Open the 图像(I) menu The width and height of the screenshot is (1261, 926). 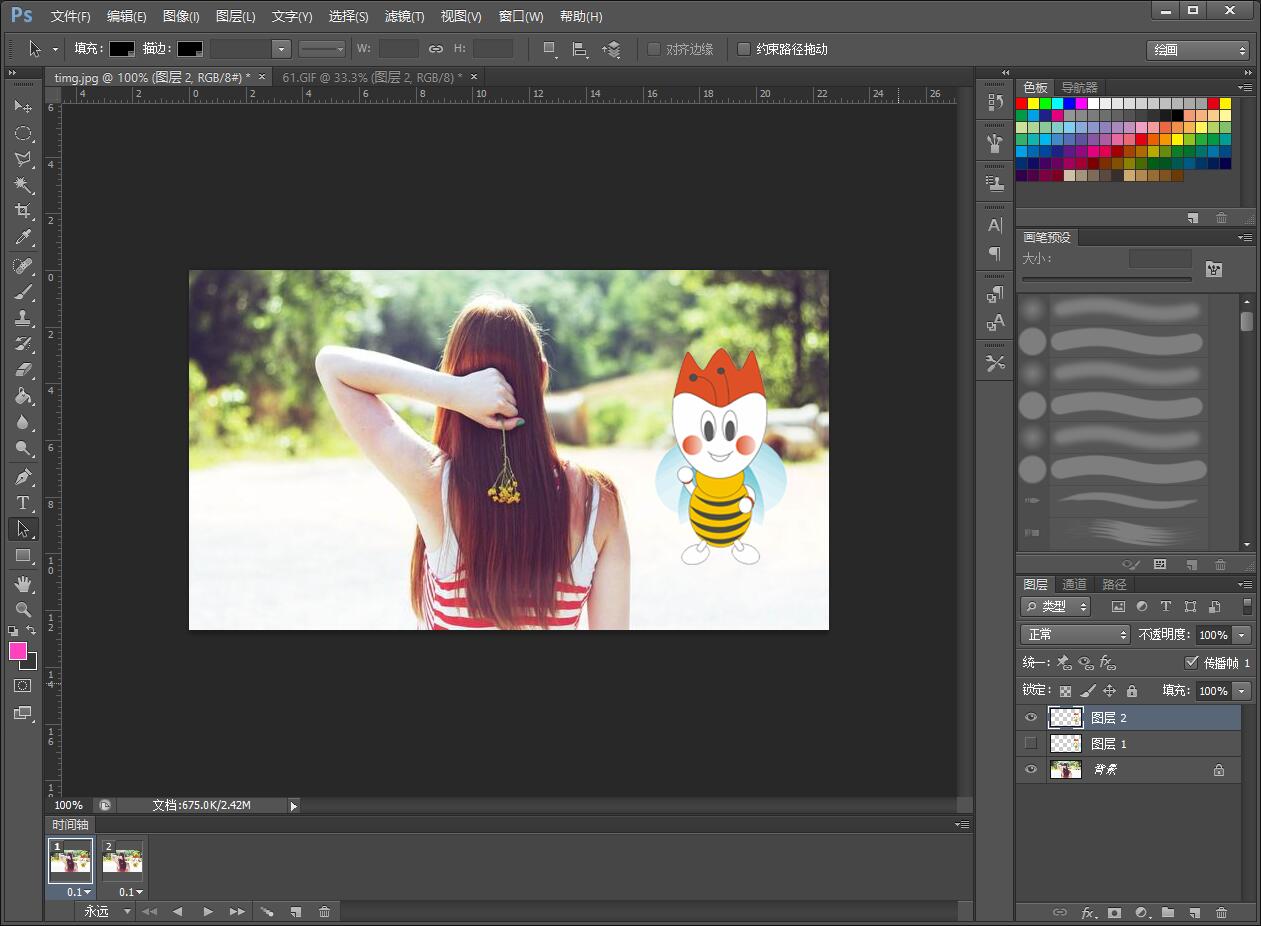181,16
